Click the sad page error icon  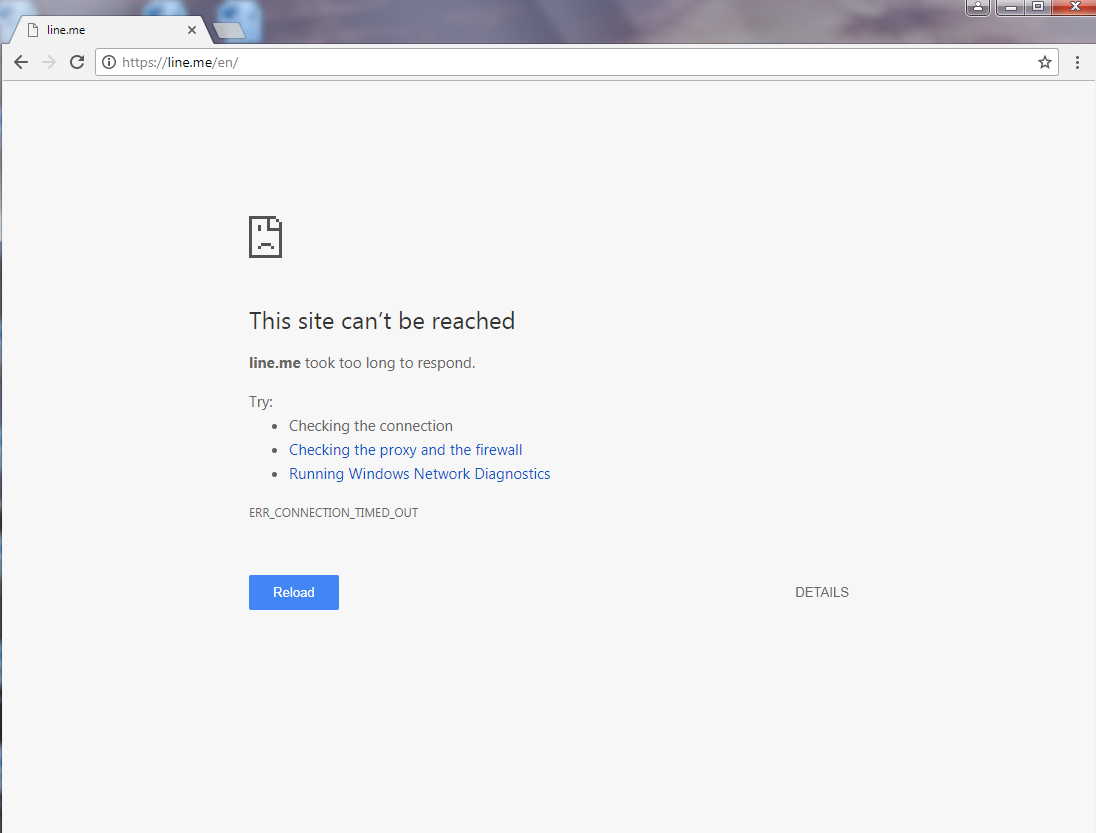pos(266,237)
